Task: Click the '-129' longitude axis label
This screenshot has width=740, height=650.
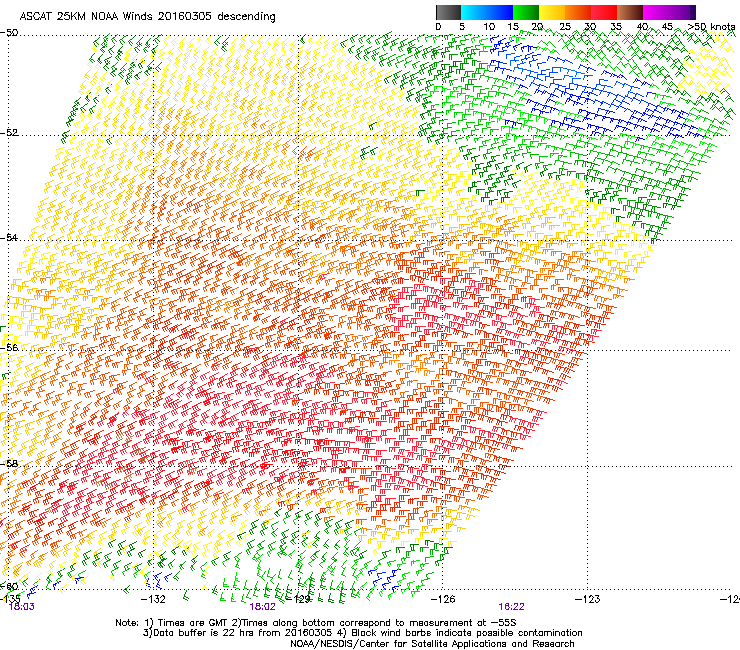Action: (x=298, y=599)
